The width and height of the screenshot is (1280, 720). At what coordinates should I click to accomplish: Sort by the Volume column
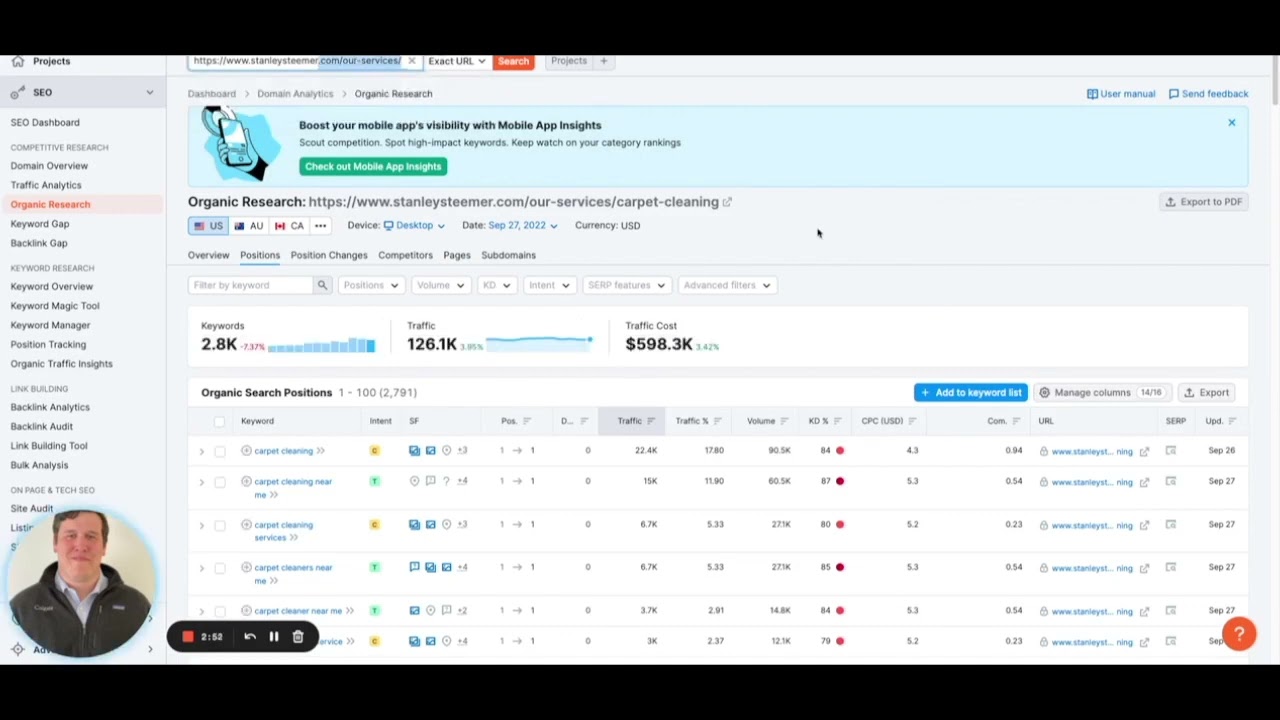tap(767, 421)
